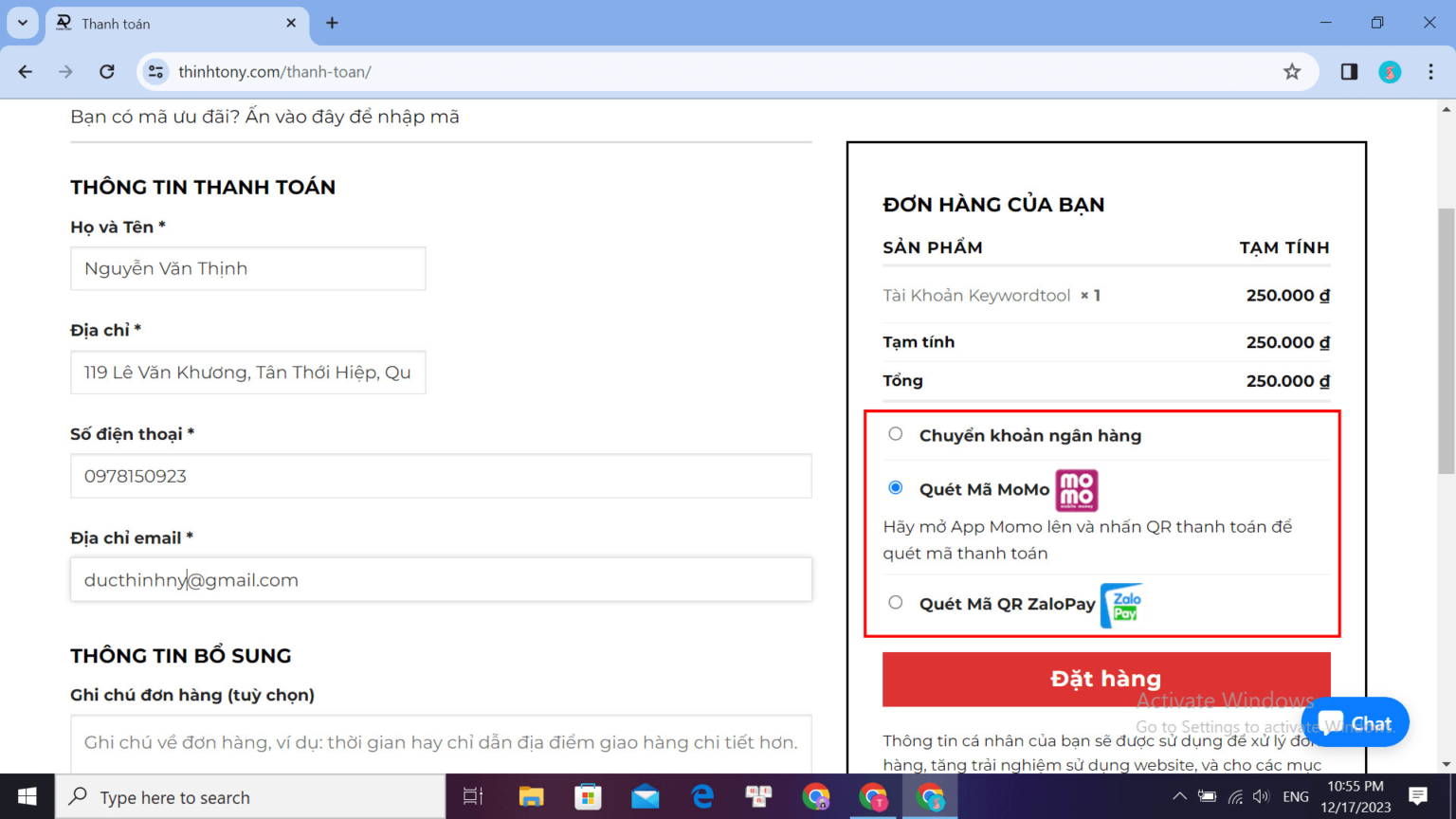Click the bookmark star in the address bar
Screen dimensions: 1456x819
1292,71
